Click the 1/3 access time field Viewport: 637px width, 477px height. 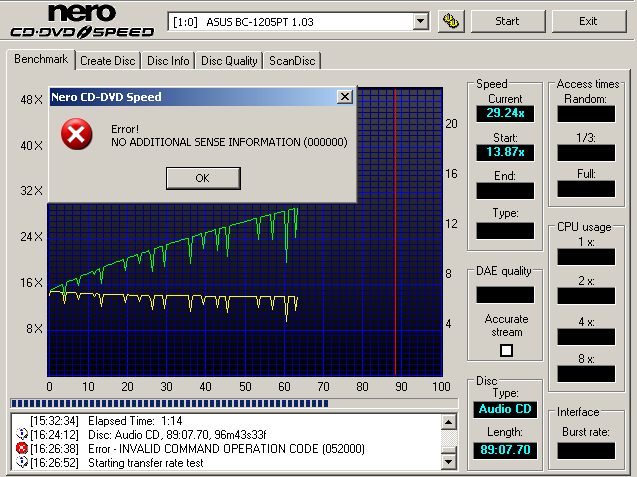pos(586,153)
